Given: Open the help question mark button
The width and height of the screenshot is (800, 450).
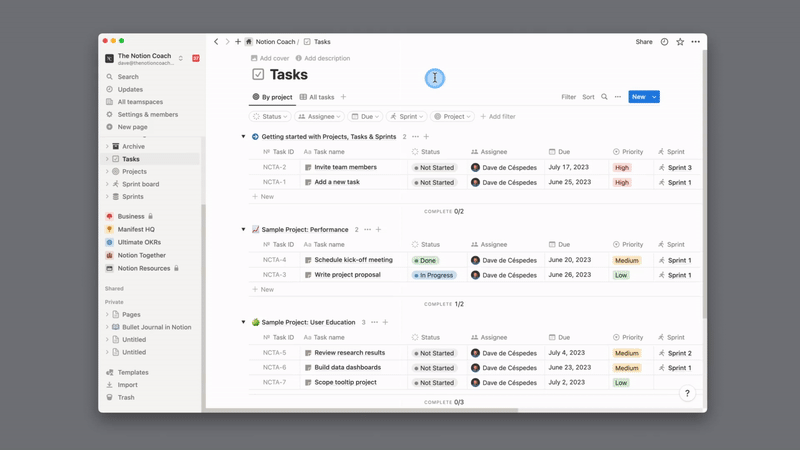Looking at the screenshot, I should (x=687, y=393).
